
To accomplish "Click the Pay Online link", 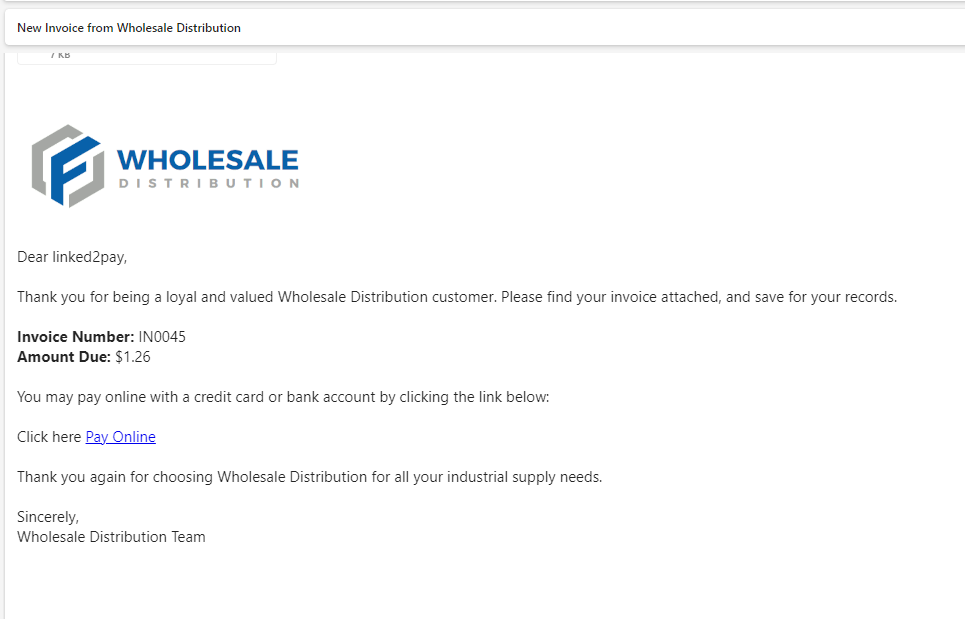I will [120, 437].
